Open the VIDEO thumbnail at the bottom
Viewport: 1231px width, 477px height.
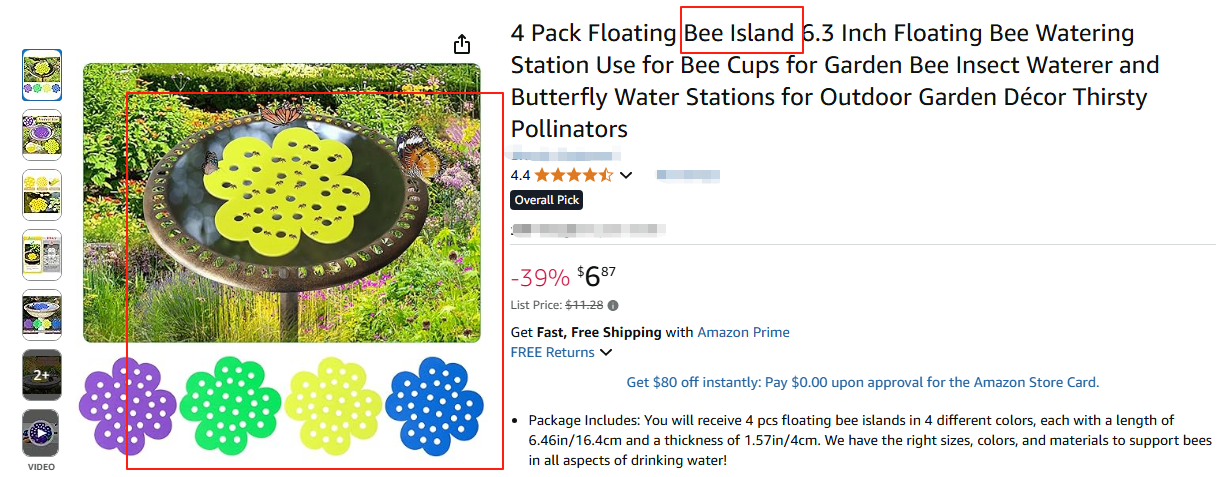pyautogui.click(x=42, y=435)
